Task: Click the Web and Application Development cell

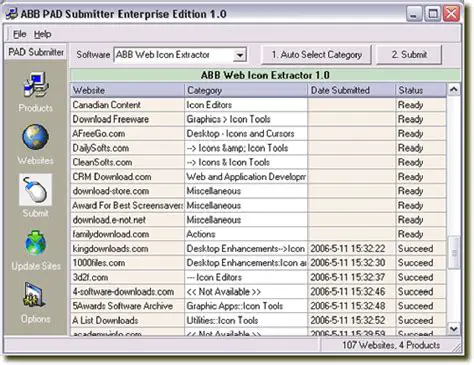Action: tap(246, 177)
